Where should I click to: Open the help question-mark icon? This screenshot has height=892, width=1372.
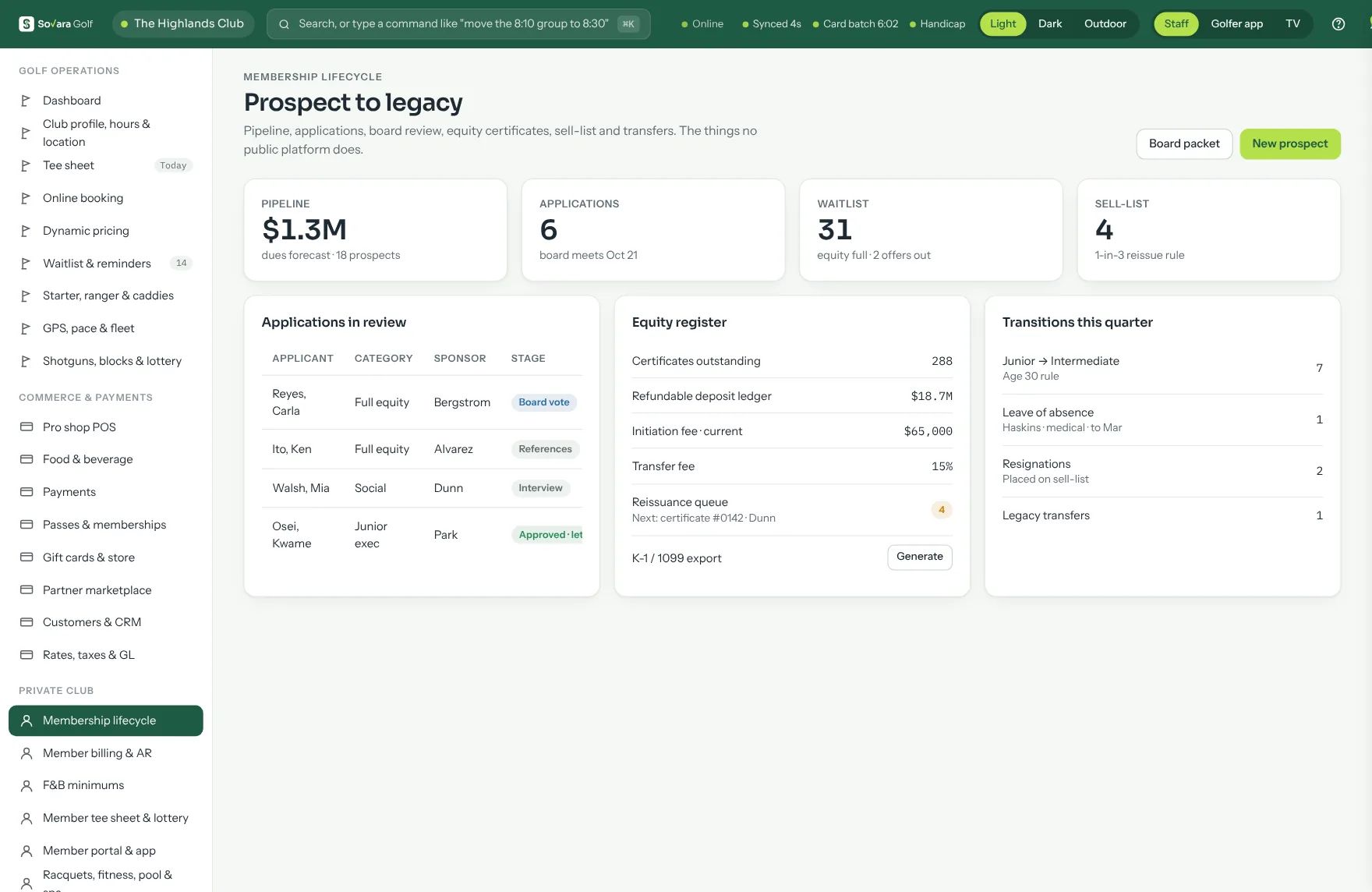(x=1338, y=23)
